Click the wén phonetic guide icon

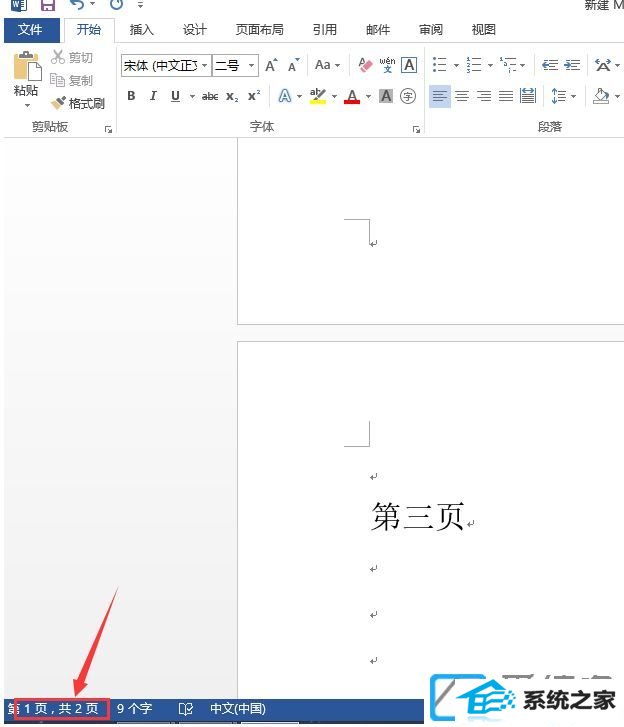pos(387,65)
